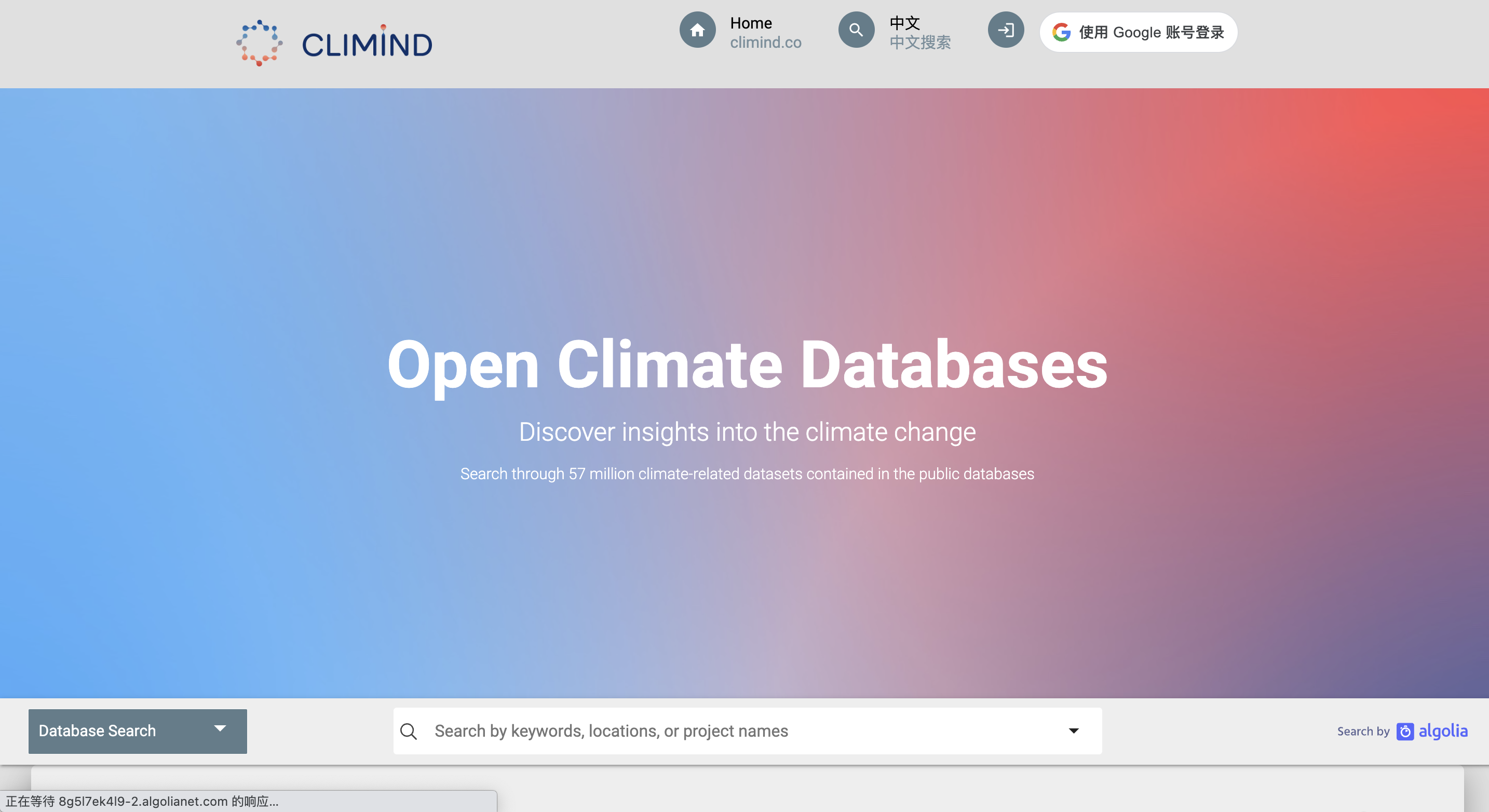Viewport: 1489px width, 812px height.
Task: Open the Search by algolia link
Action: pyautogui.click(x=1402, y=732)
